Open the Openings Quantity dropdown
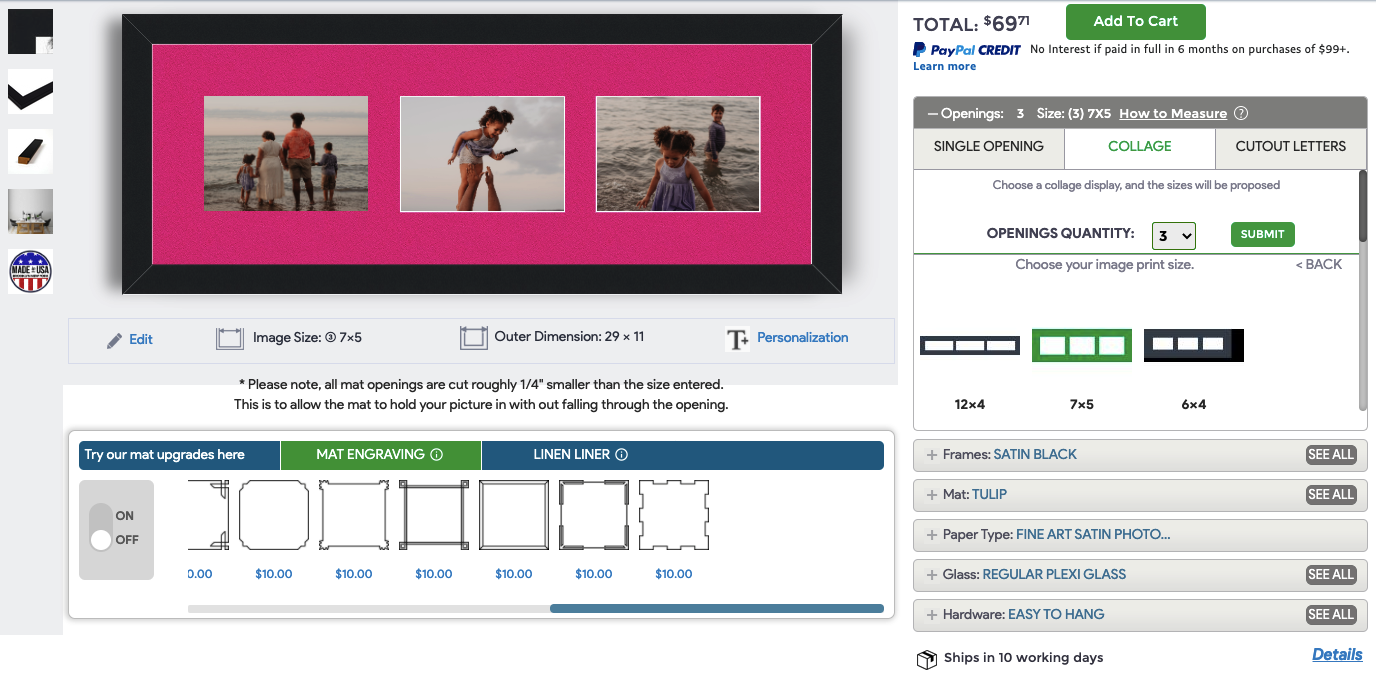This screenshot has width=1376, height=677. pos(1173,235)
